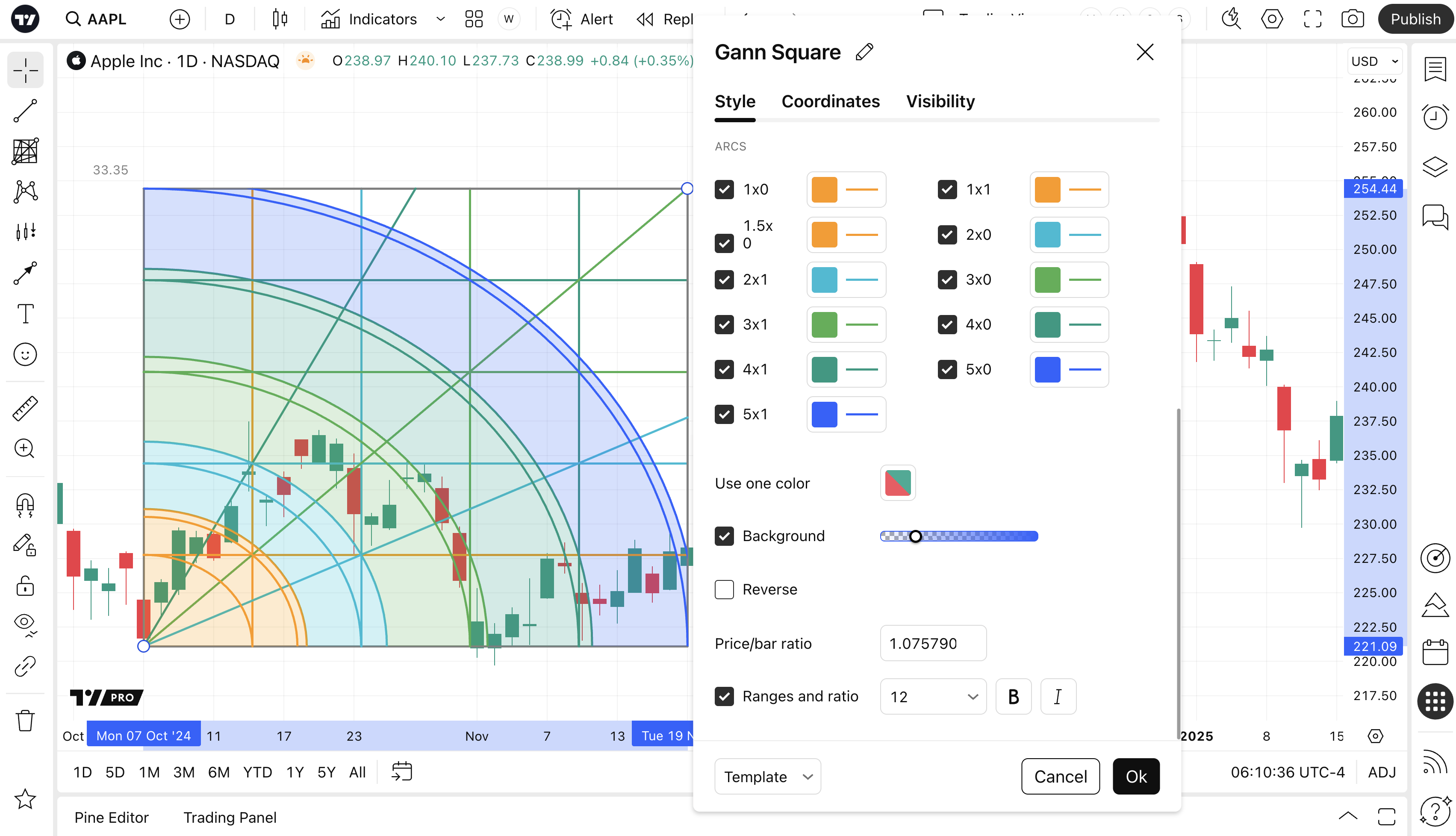Open the 5x0 arc blue color swatch

(x=1047, y=369)
